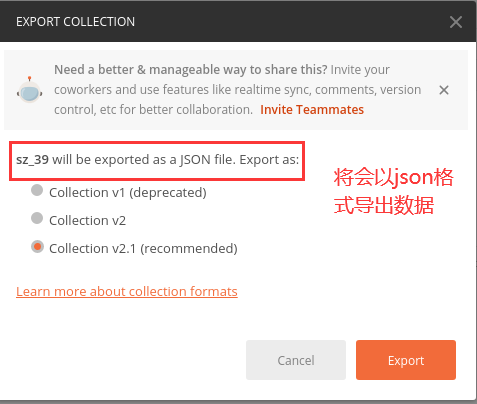Click the bold 'Need a better' banner heading
The height and width of the screenshot is (404, 477).
(x=191, y=70)
